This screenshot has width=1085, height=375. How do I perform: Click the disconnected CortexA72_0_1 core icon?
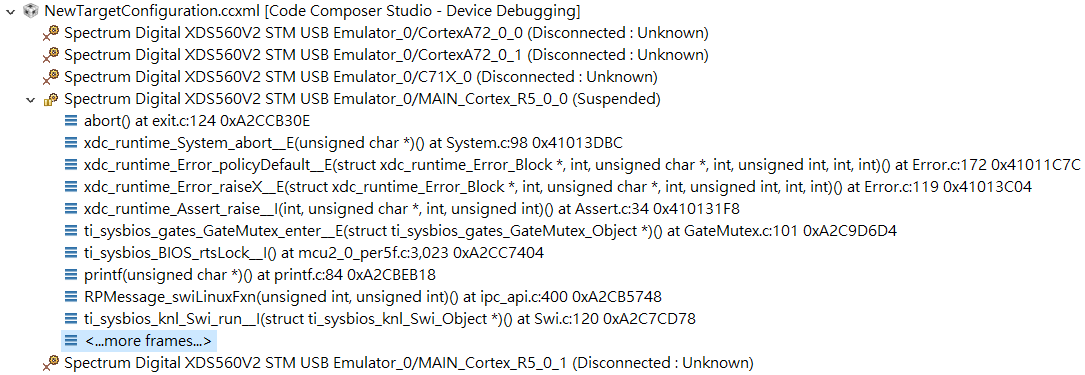click(x=51, y=55)
